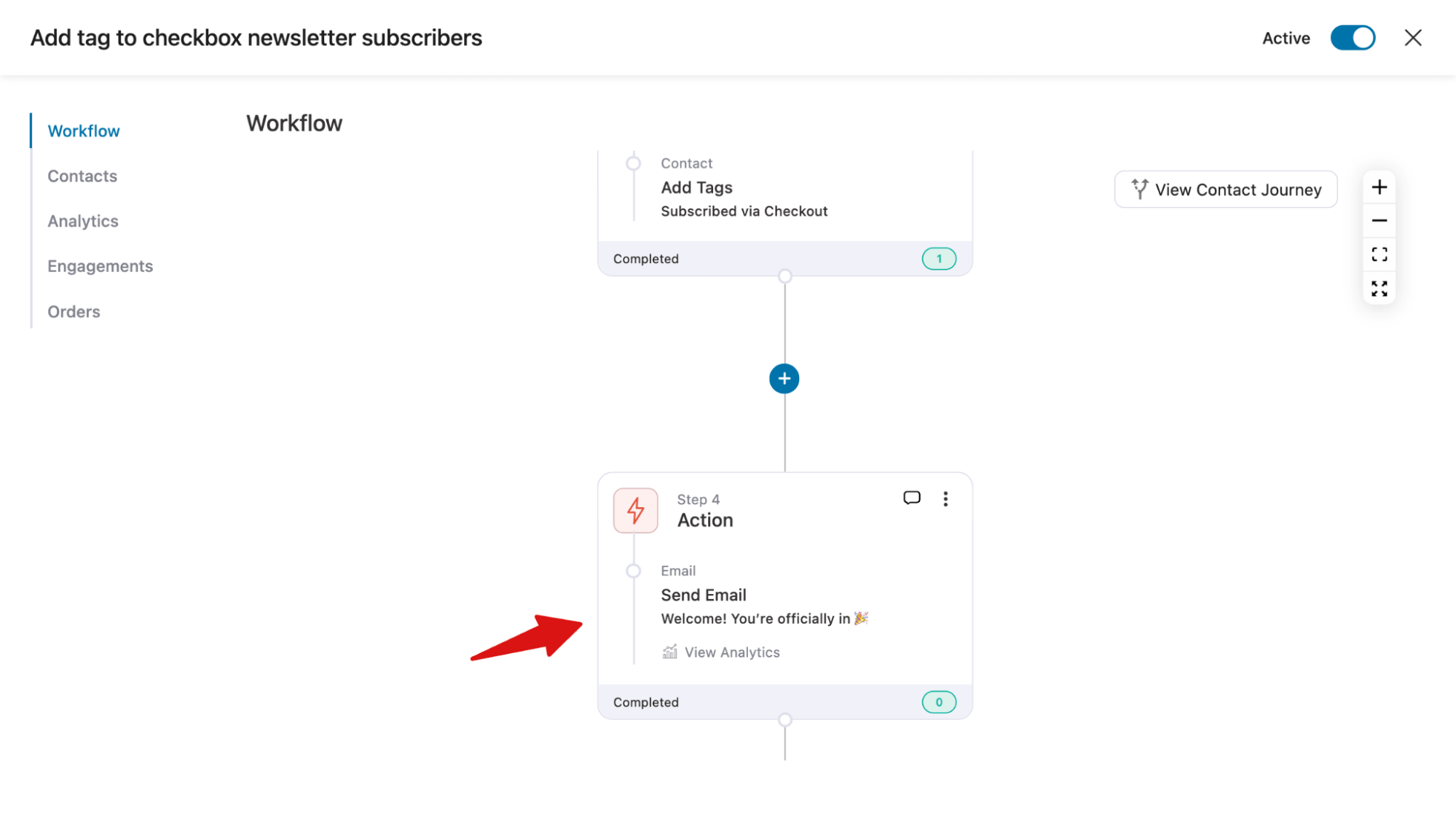Click the View Contact Journey branch icon
Screen dimensions: 1456x833
[1139, 189]
